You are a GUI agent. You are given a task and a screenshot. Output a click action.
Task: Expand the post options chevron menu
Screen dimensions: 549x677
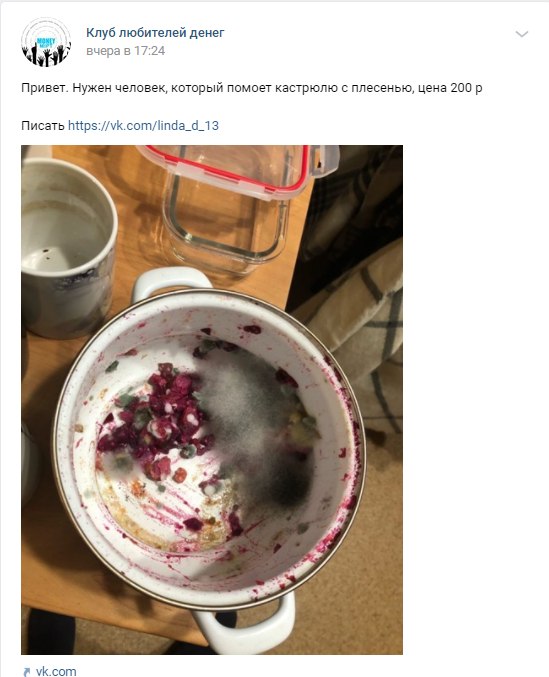[x=522, y=34]
